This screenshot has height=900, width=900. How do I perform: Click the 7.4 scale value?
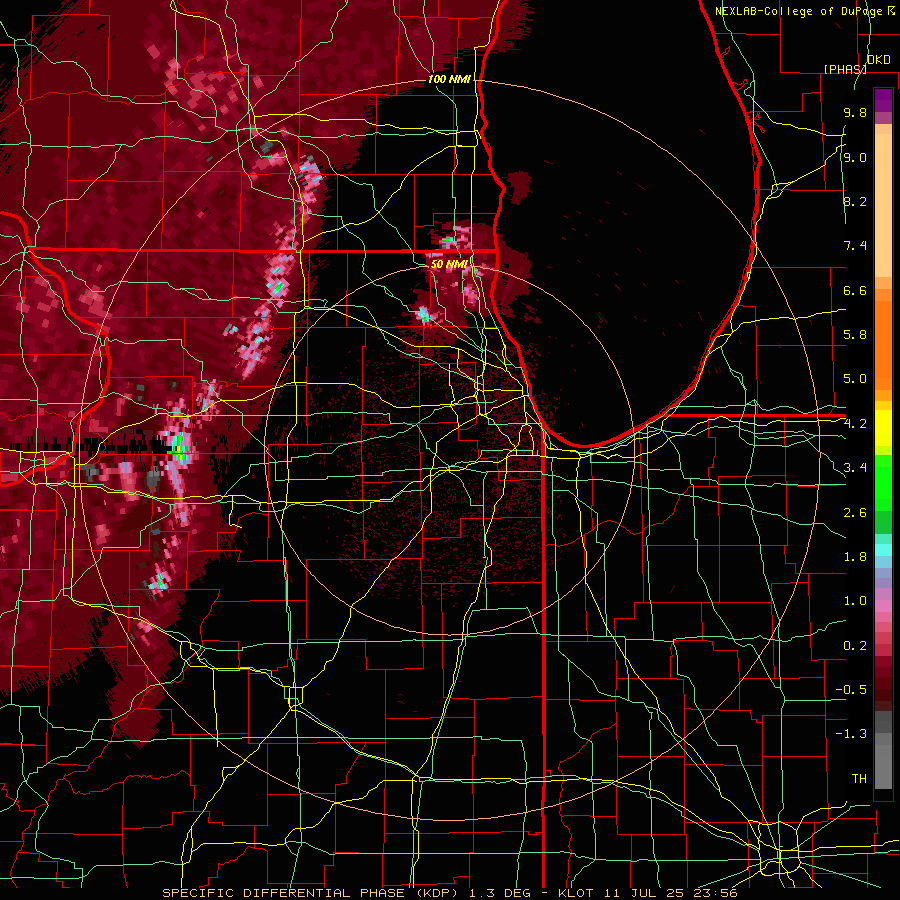click(x=855, y=246)
